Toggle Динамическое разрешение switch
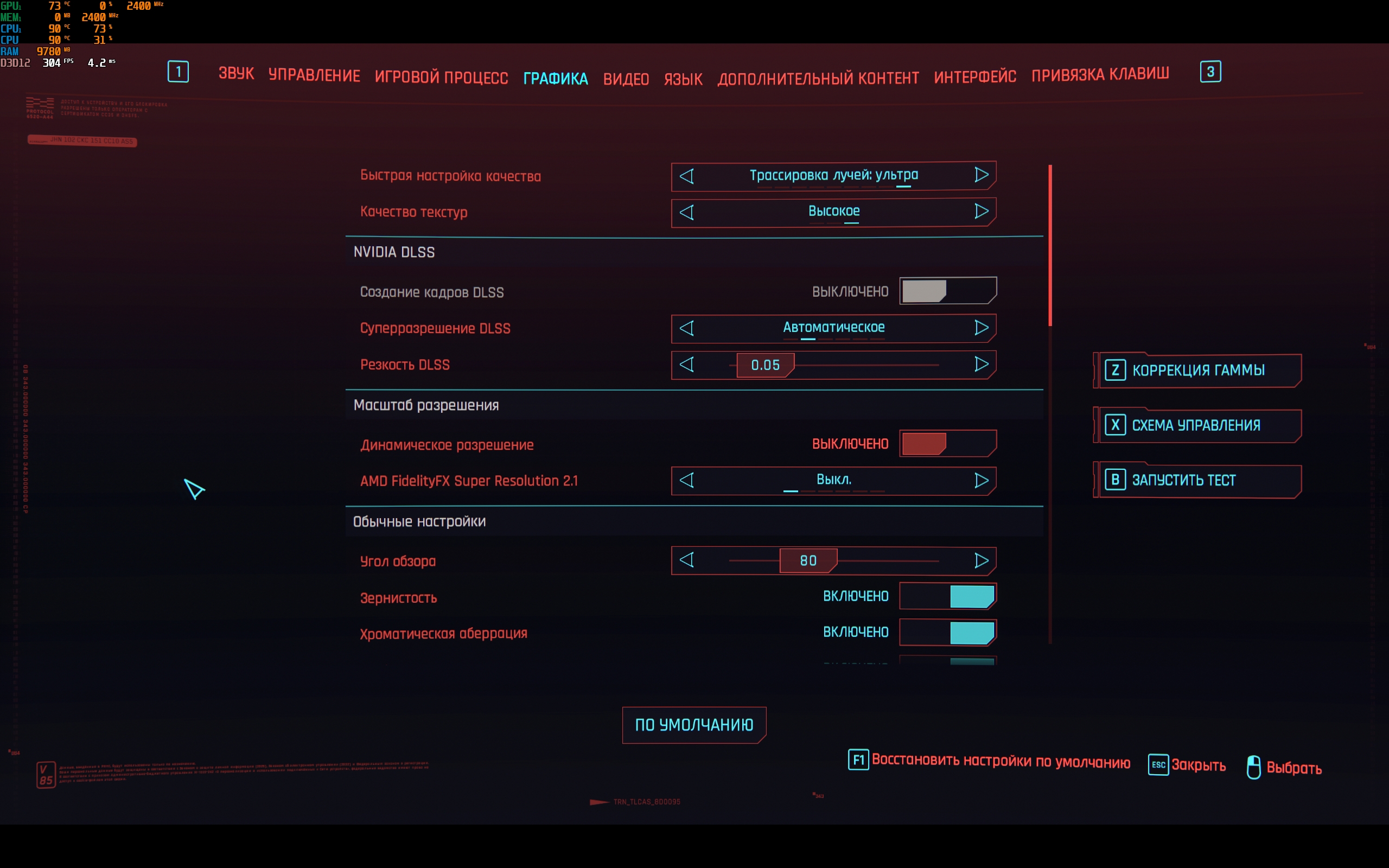The image size is (1389, 868). point(947,444)
